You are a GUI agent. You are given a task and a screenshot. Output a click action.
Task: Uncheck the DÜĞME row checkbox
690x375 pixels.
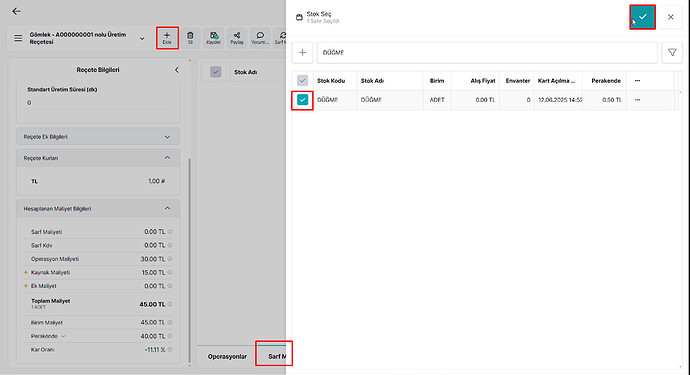click(302, 100)
